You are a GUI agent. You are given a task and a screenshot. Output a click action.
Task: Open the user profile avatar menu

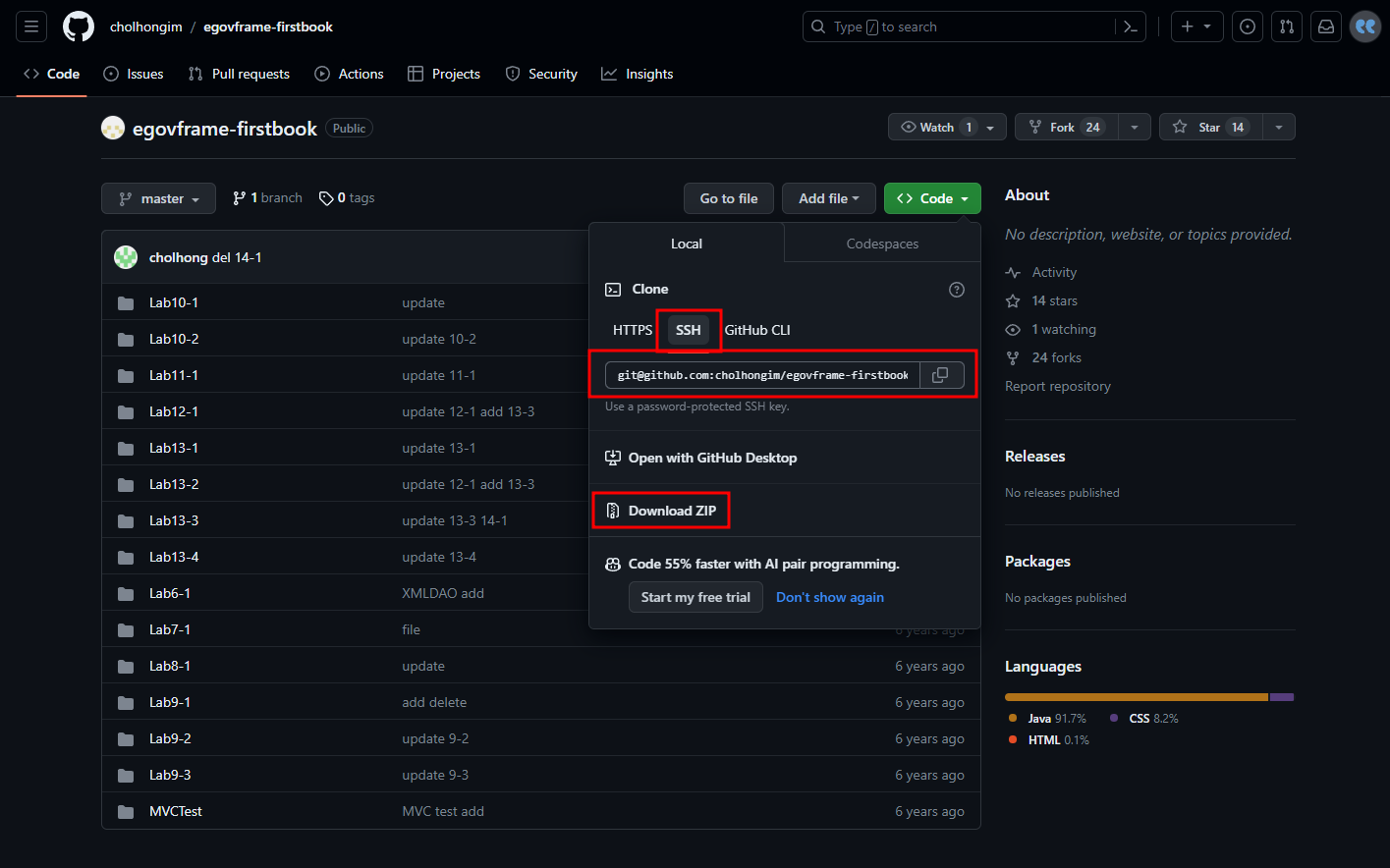(x=1365, y=27)
